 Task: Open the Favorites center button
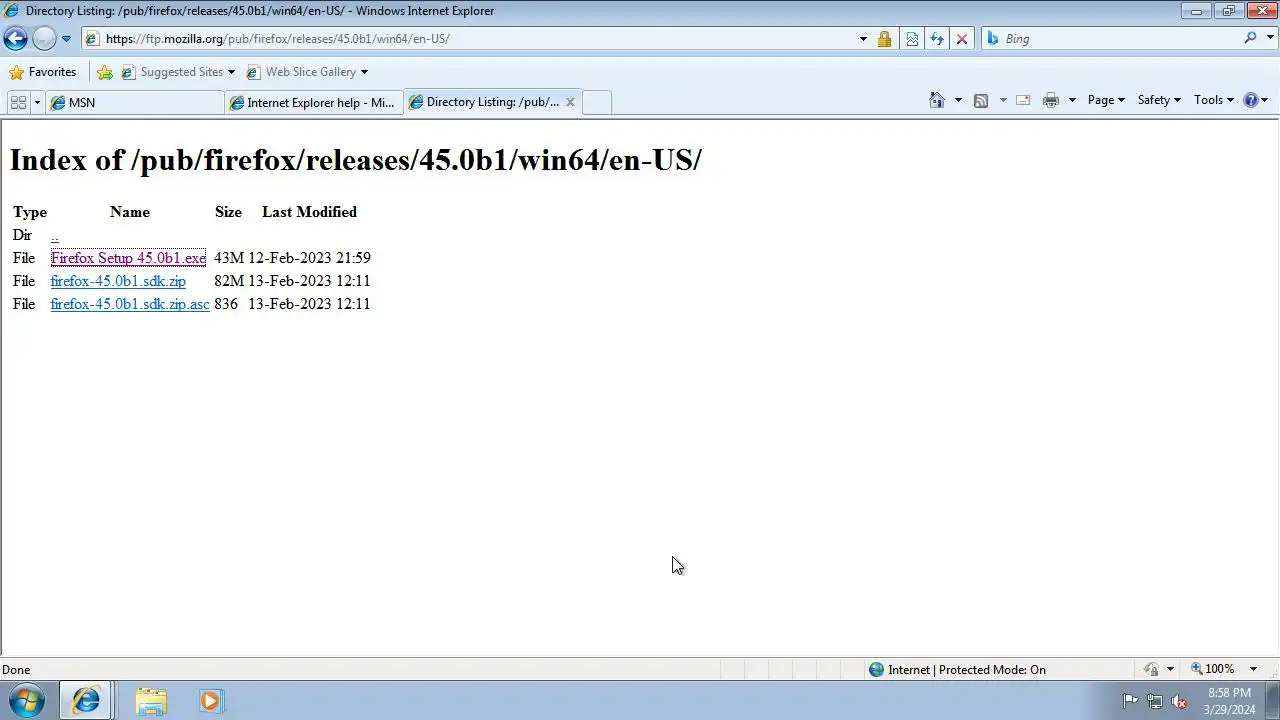click(x=42, y=72)
